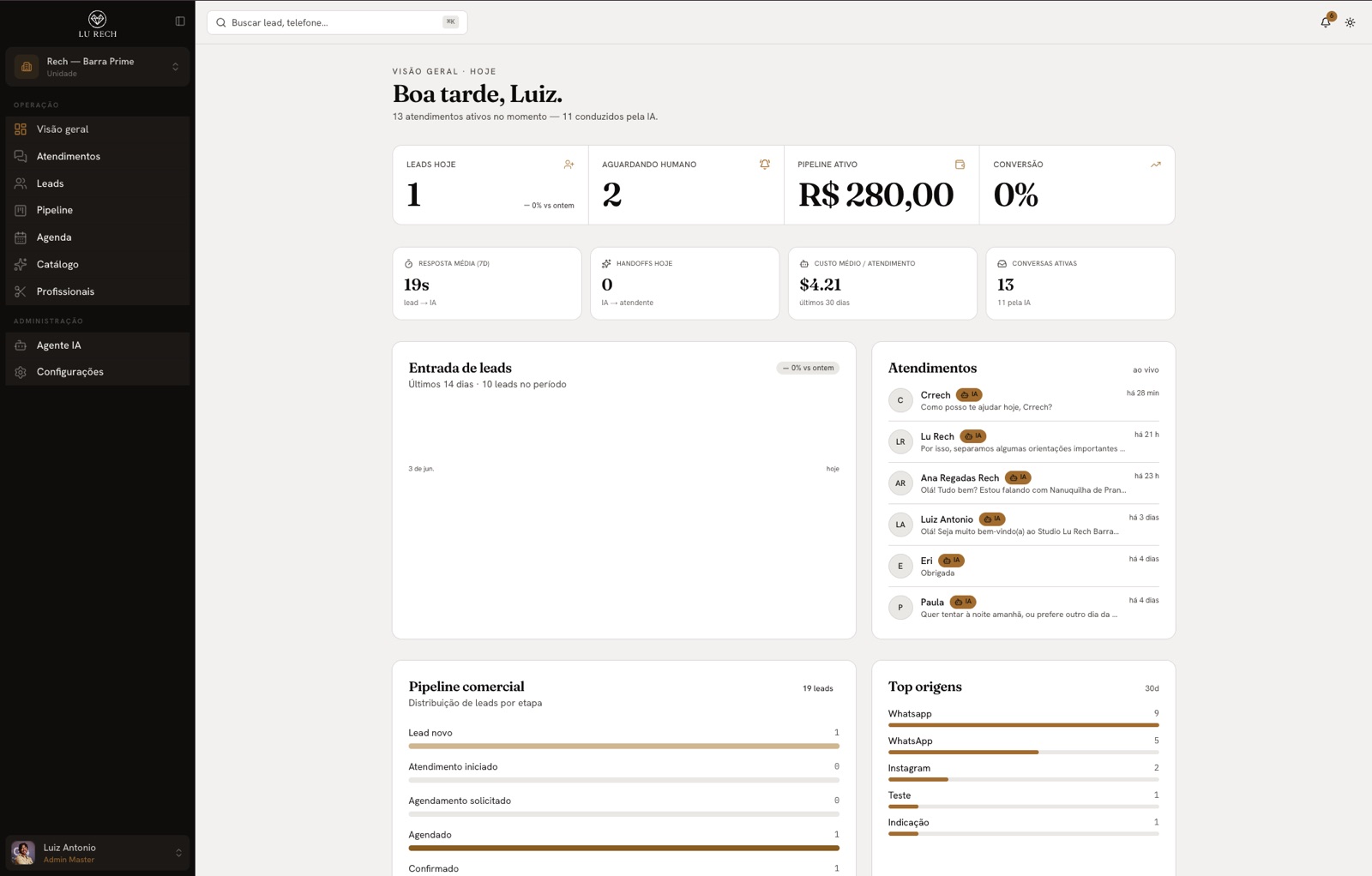
Task: Click the Whatsapp origin bar with 9
Action: [x=1023, y=725]
